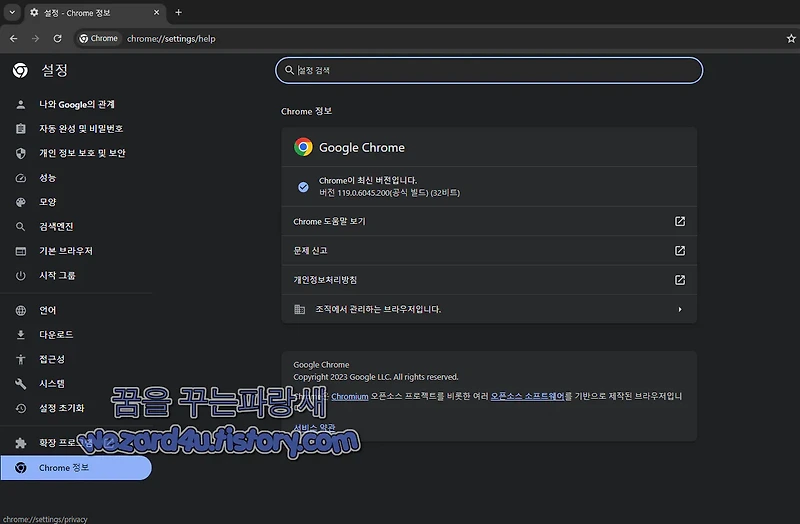
Task: Click the wrench icon for system
Action: click(x=20, y=384)
